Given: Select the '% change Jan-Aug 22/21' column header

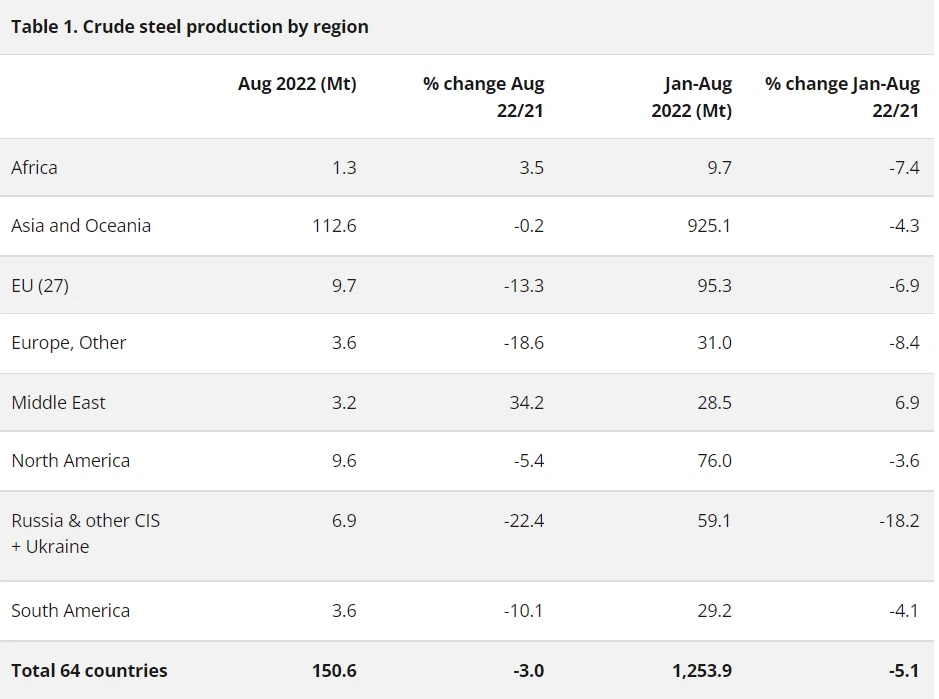Looking at the screenshot, I should tap(842, 97).
